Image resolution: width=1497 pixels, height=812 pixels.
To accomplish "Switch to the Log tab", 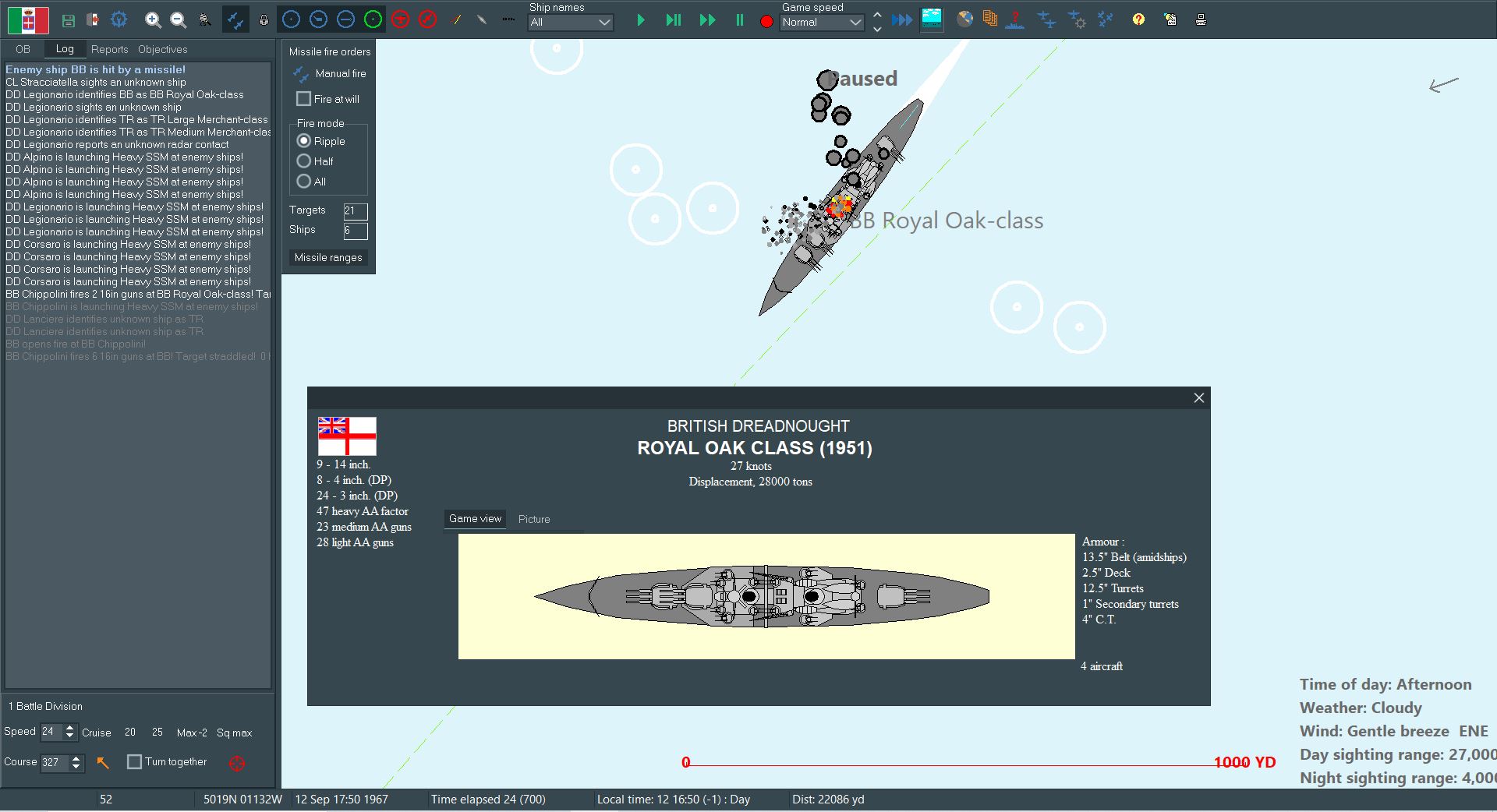I will coord(65,49).
